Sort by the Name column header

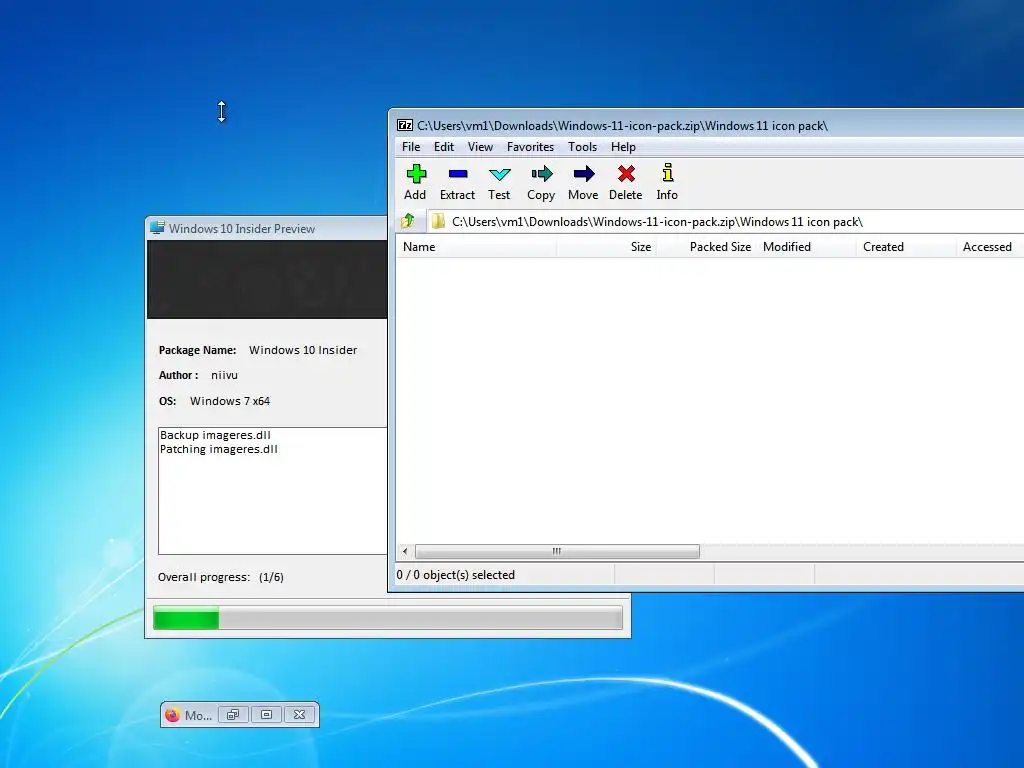pyautogui.click(x=476, y=247)
